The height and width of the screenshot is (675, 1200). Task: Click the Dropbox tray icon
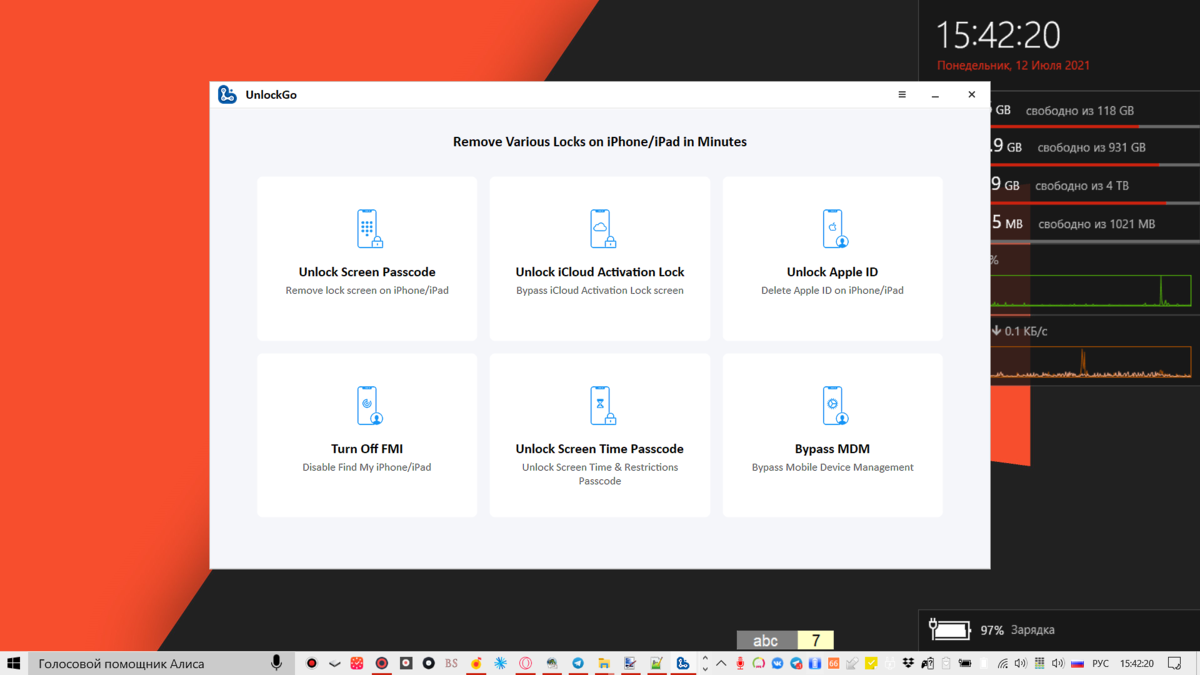908,663
